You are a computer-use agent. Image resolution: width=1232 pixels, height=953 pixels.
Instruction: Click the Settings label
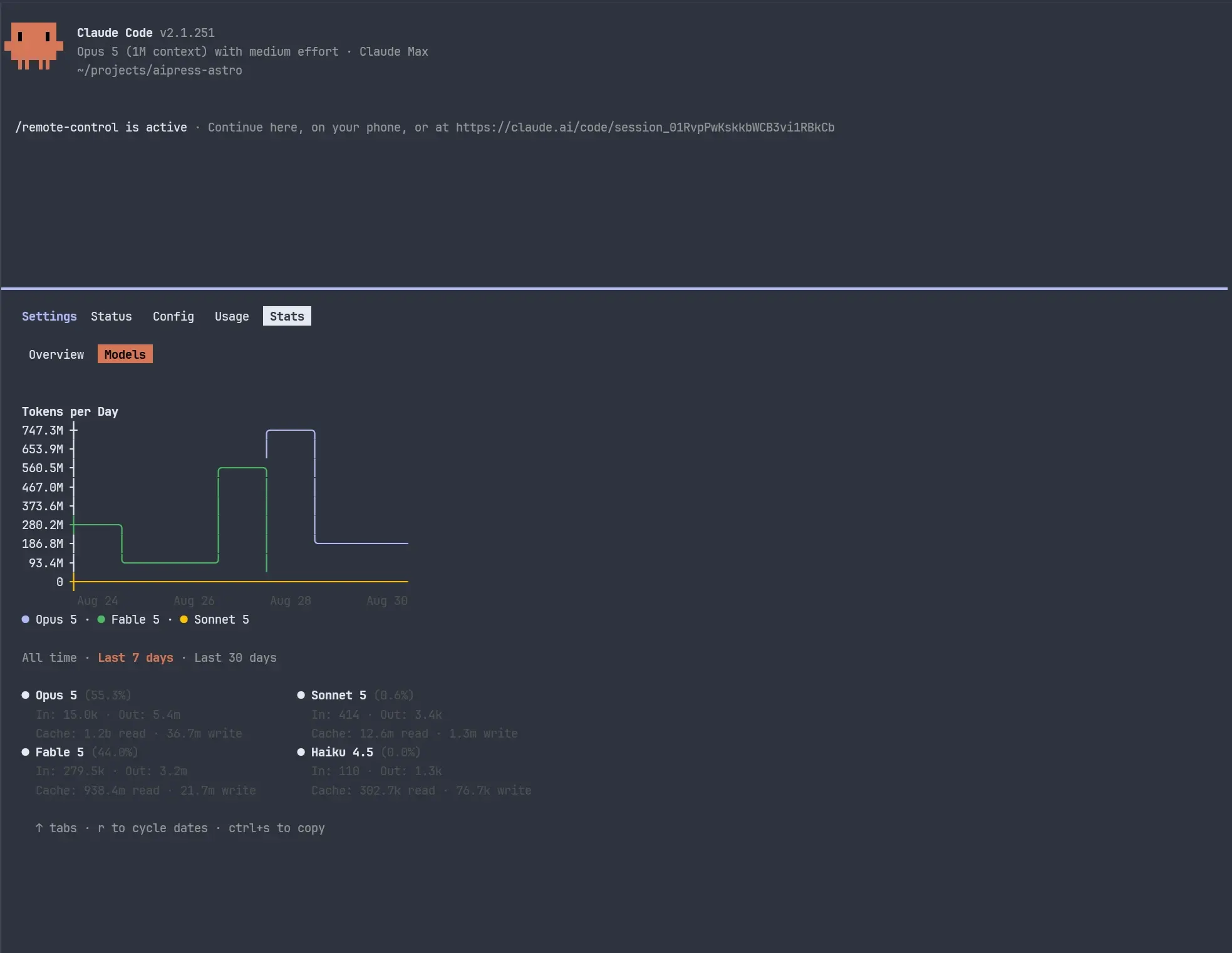(49, 316)
